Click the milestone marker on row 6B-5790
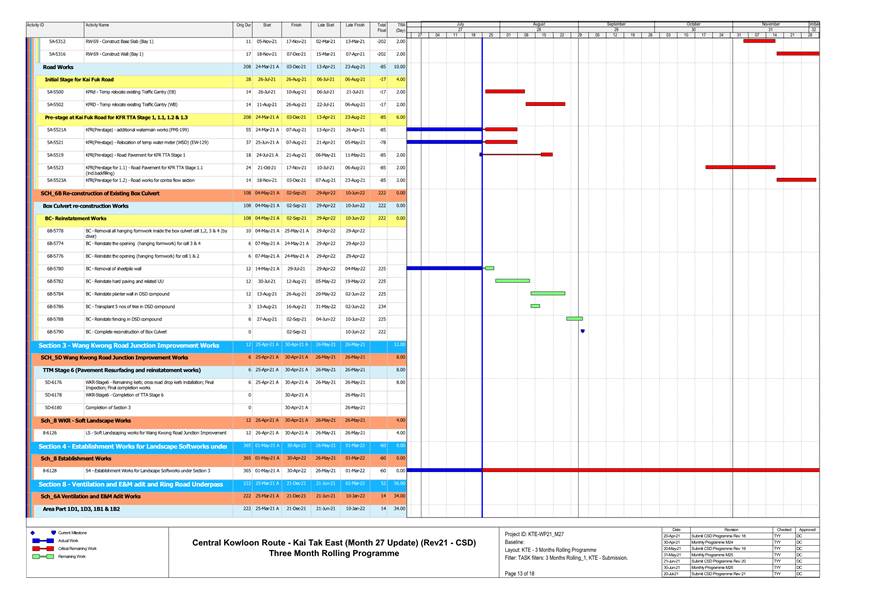869x615 pixels. (x=582, y=331)
